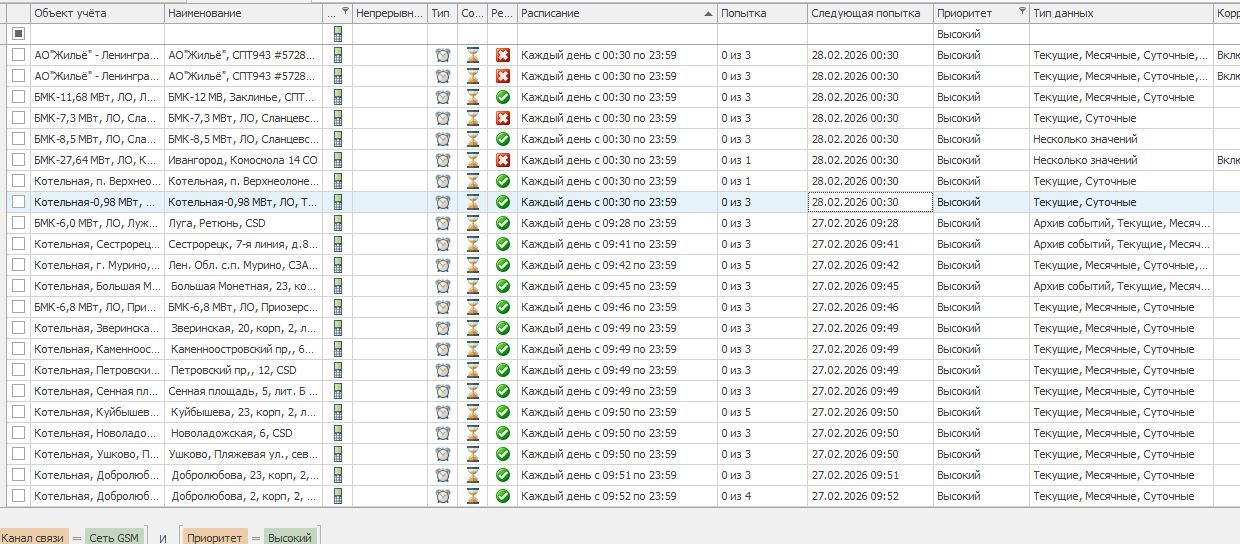The width and height of the screenshot is (1240, 544).
Task: Click green success icon in БМК-11,68 МВт row
Action: pyautogui.click(x=503, y=97)
